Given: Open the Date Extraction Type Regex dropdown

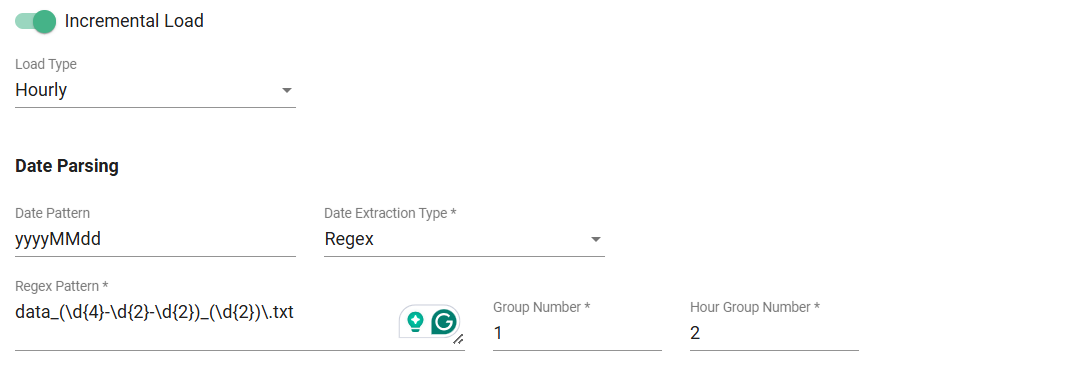Looking at the screenshot, I should coord(464,239).
